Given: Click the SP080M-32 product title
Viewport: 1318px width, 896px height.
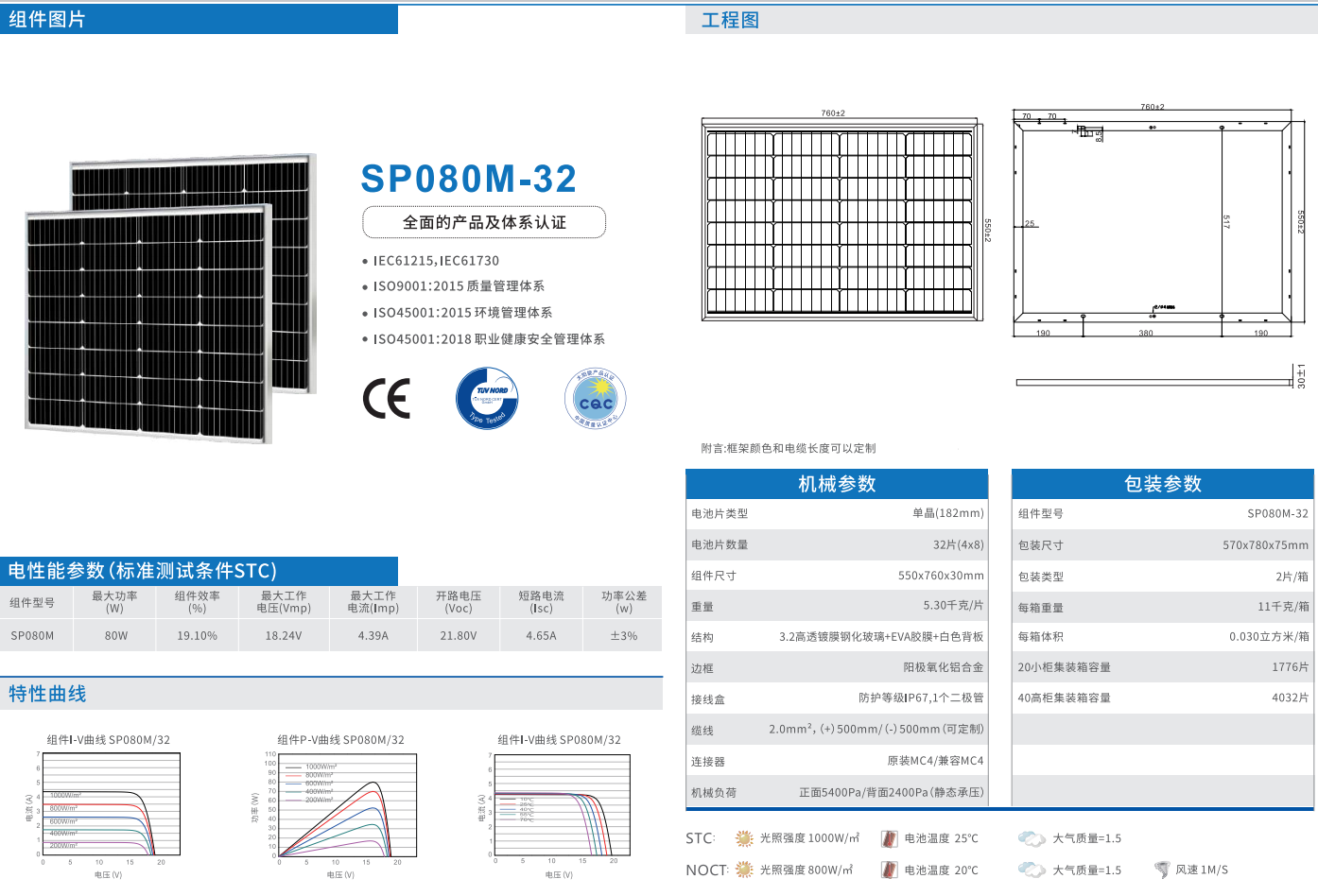Looking at the screenshot, I should coord(469,180).
